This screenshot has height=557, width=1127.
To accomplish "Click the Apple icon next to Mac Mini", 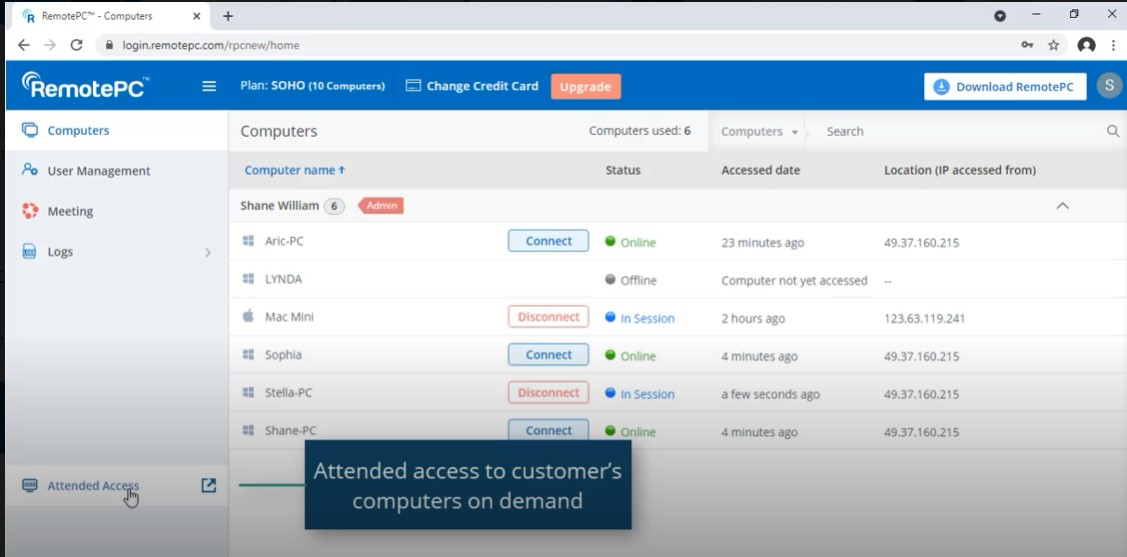I will [x=248, y=316].
